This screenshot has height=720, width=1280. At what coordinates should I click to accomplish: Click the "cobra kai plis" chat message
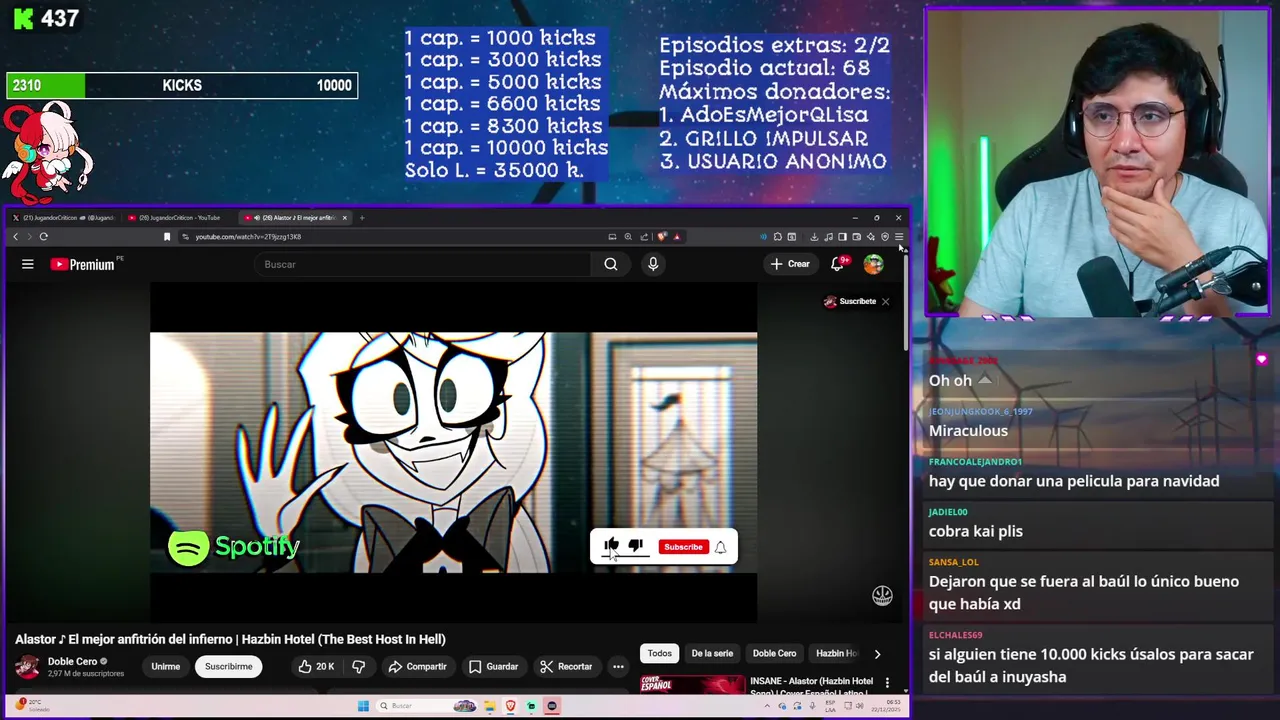pyautogui.click(x=976, y=531)
